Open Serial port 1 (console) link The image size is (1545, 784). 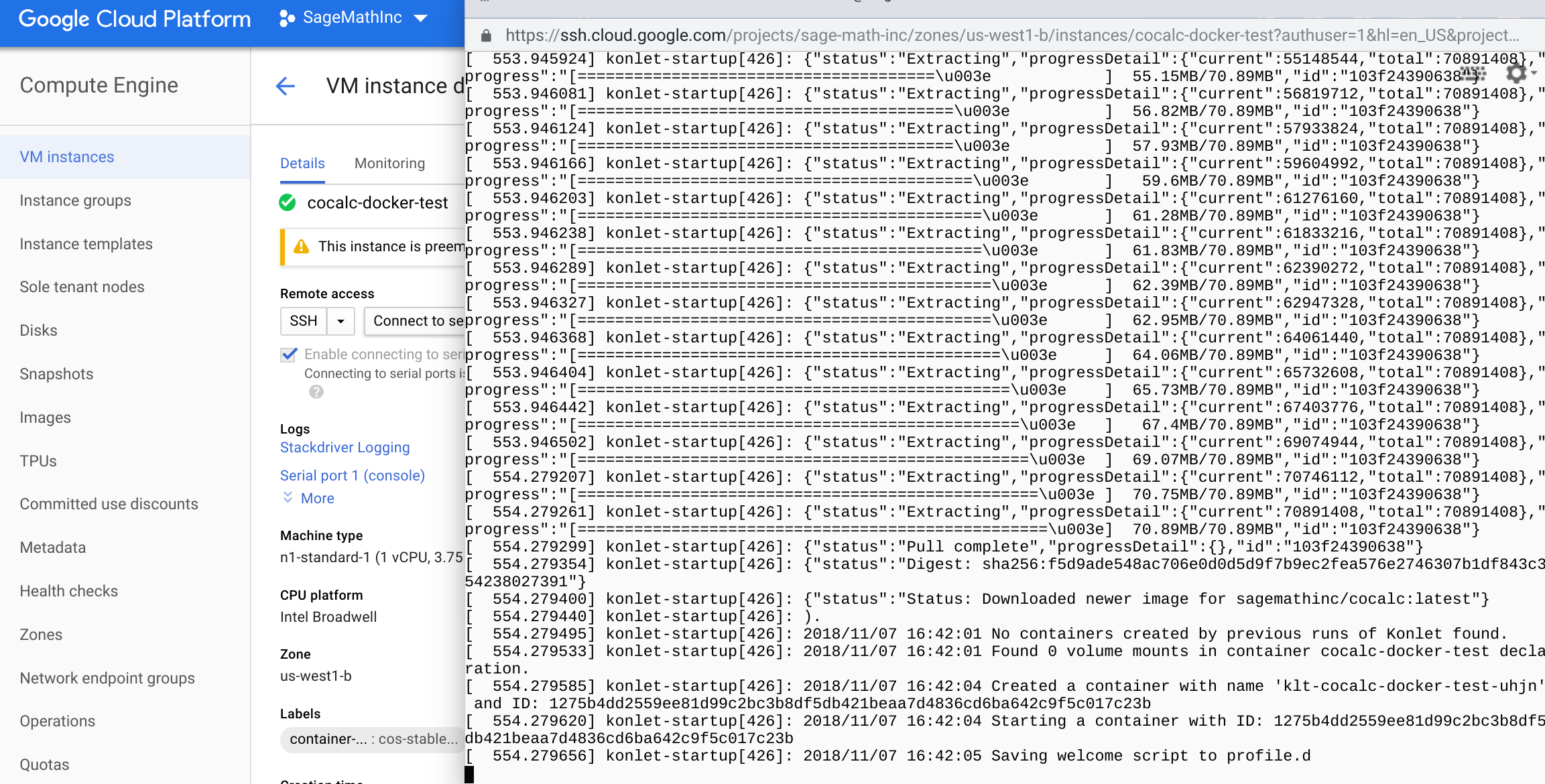[353, 475]
